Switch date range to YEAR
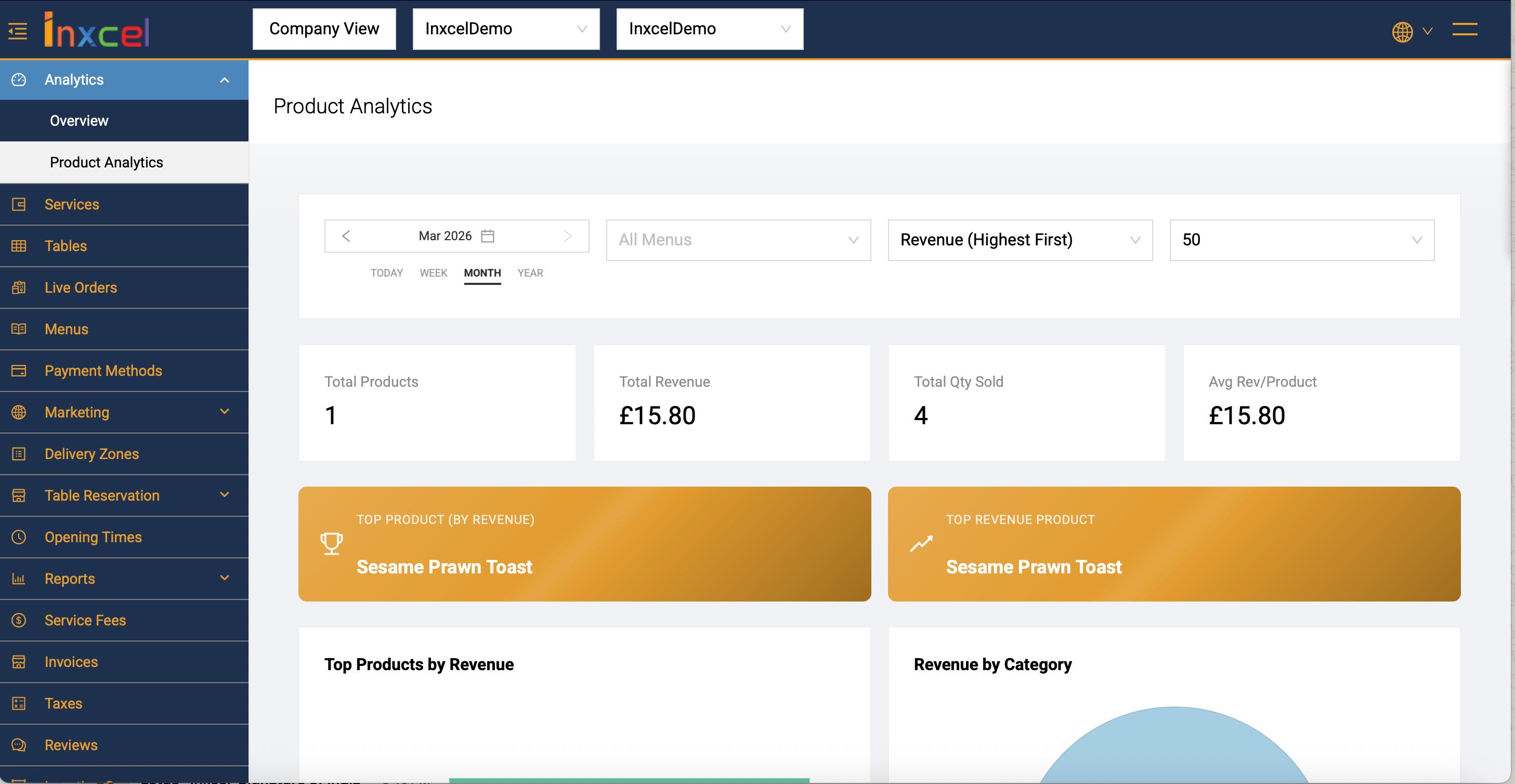Viewport: 1515px width, 784px height. pyautogui.click(x=530, y=273)
